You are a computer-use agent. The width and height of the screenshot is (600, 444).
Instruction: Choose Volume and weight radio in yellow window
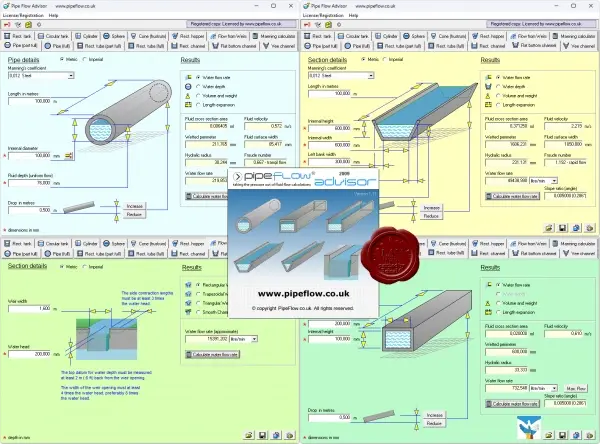pyautogui.click(x=498, y=96)
